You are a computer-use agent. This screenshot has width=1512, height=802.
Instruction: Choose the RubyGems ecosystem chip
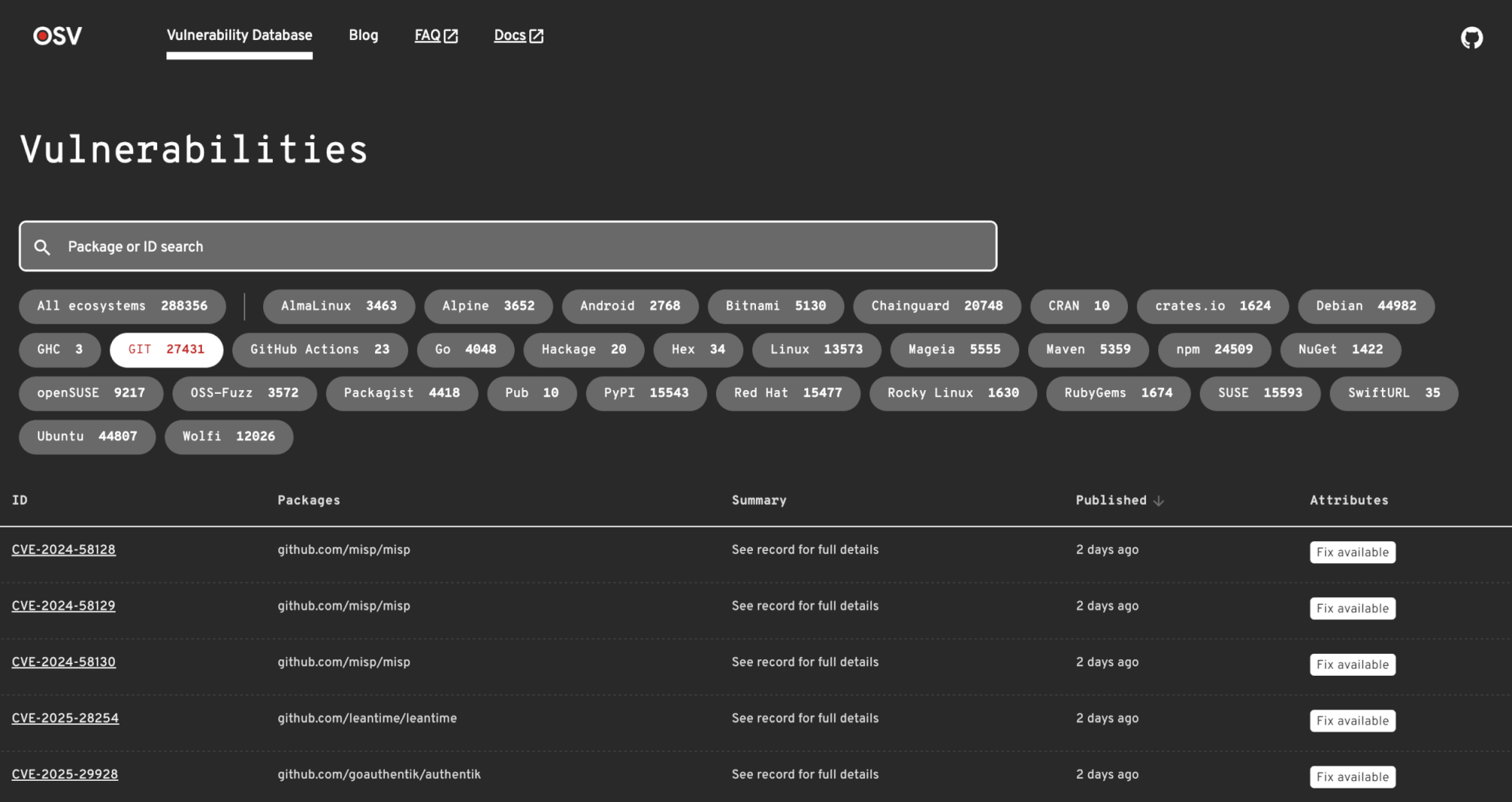(1118, 394)
